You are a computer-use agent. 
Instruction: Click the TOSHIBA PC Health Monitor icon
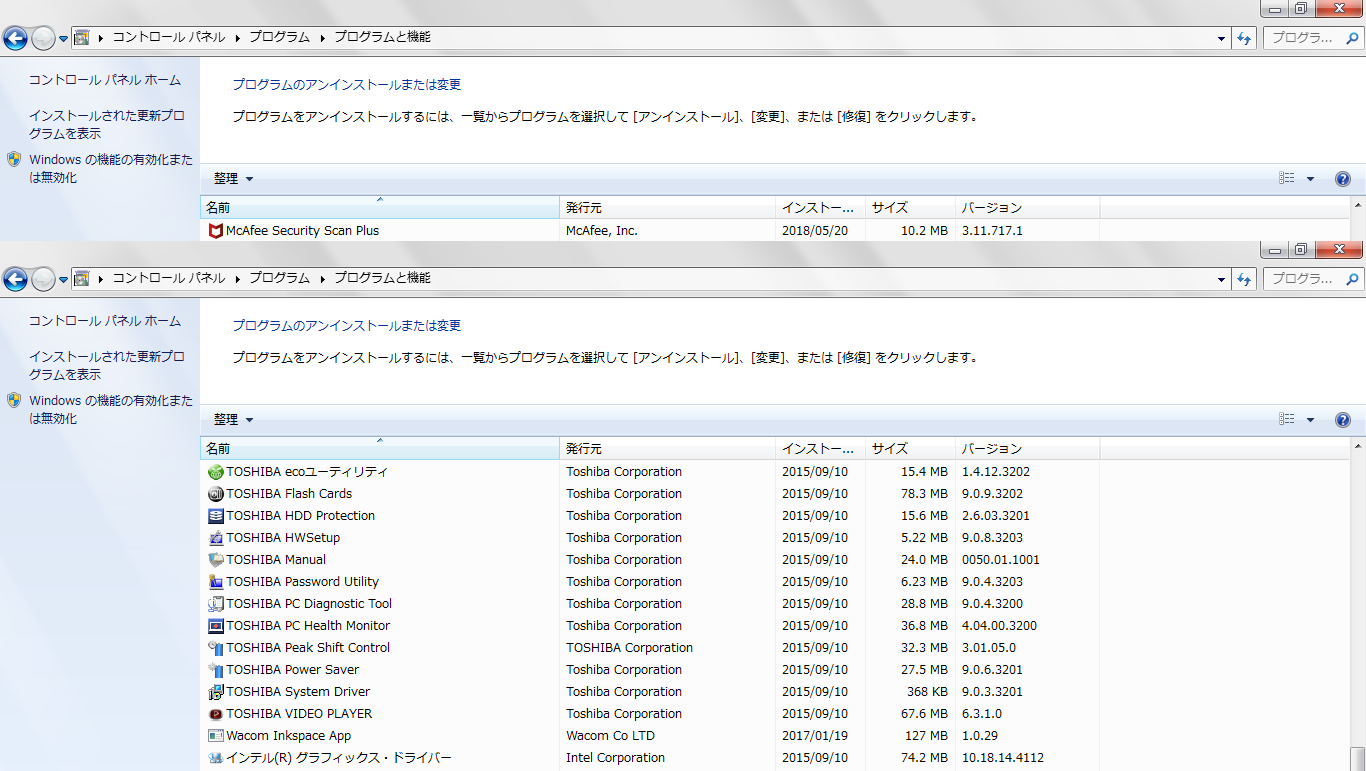tap(215, 626)
